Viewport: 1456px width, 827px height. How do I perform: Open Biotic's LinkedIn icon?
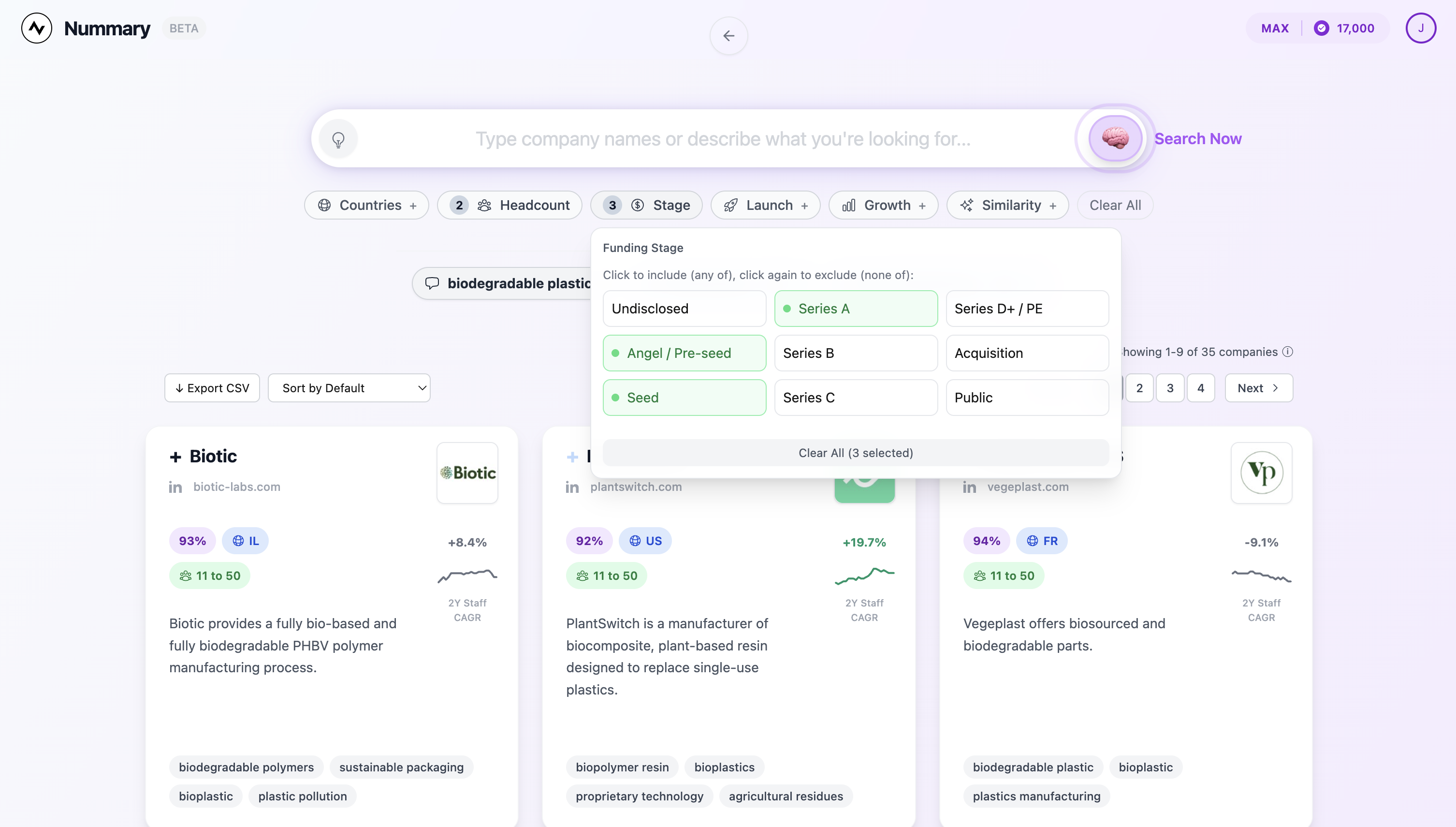pos(175,487)
